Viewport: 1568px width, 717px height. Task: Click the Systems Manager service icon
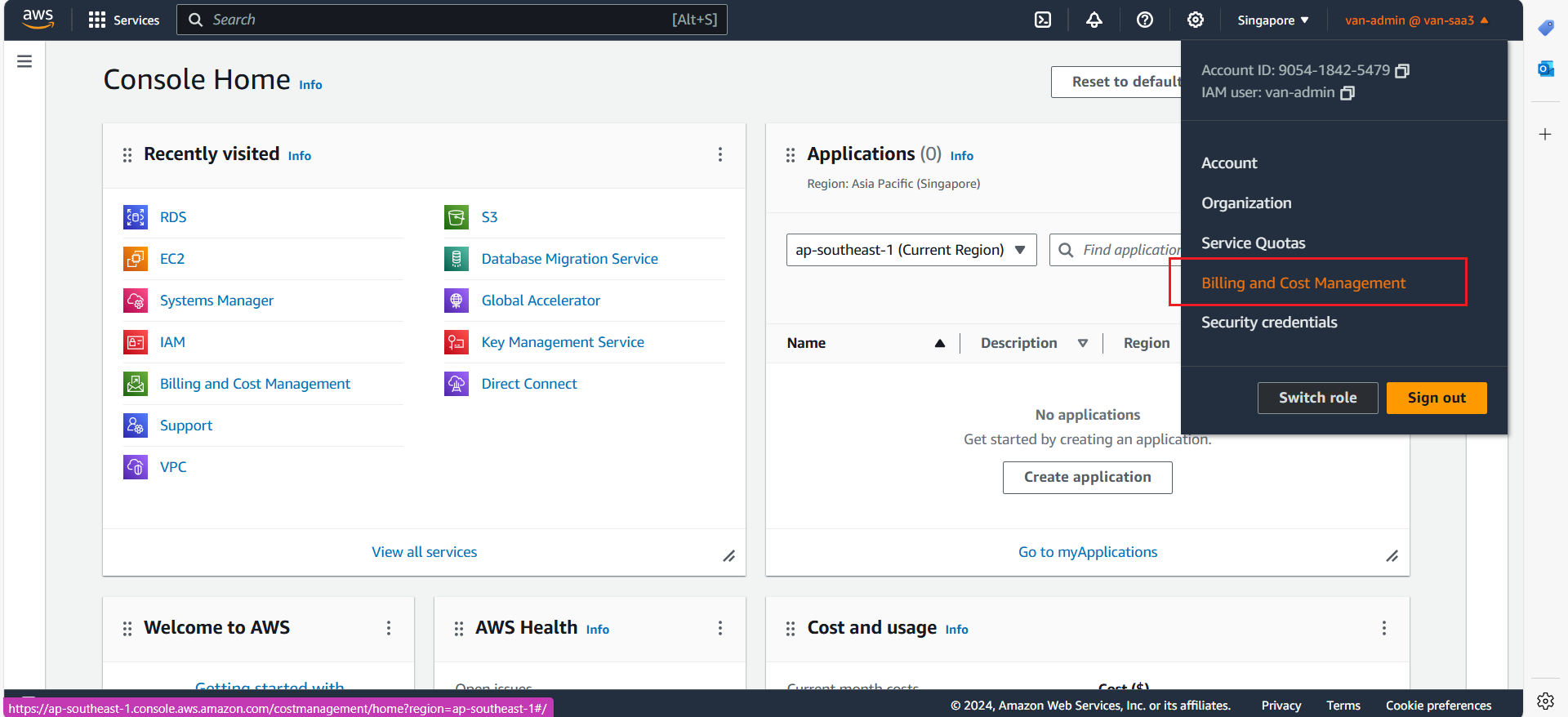136,301
